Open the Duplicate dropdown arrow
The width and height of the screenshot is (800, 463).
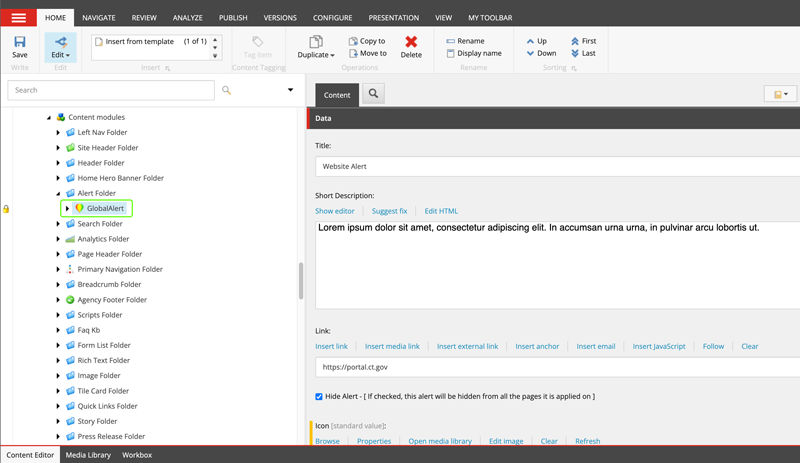point(332,55)
